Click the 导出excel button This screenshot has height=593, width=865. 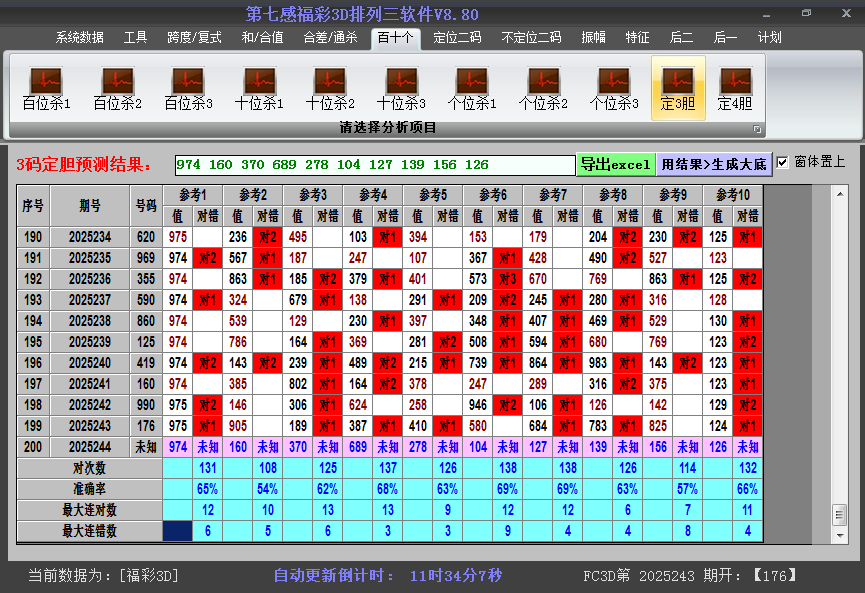pyautogui.click(x=615, y=164)
